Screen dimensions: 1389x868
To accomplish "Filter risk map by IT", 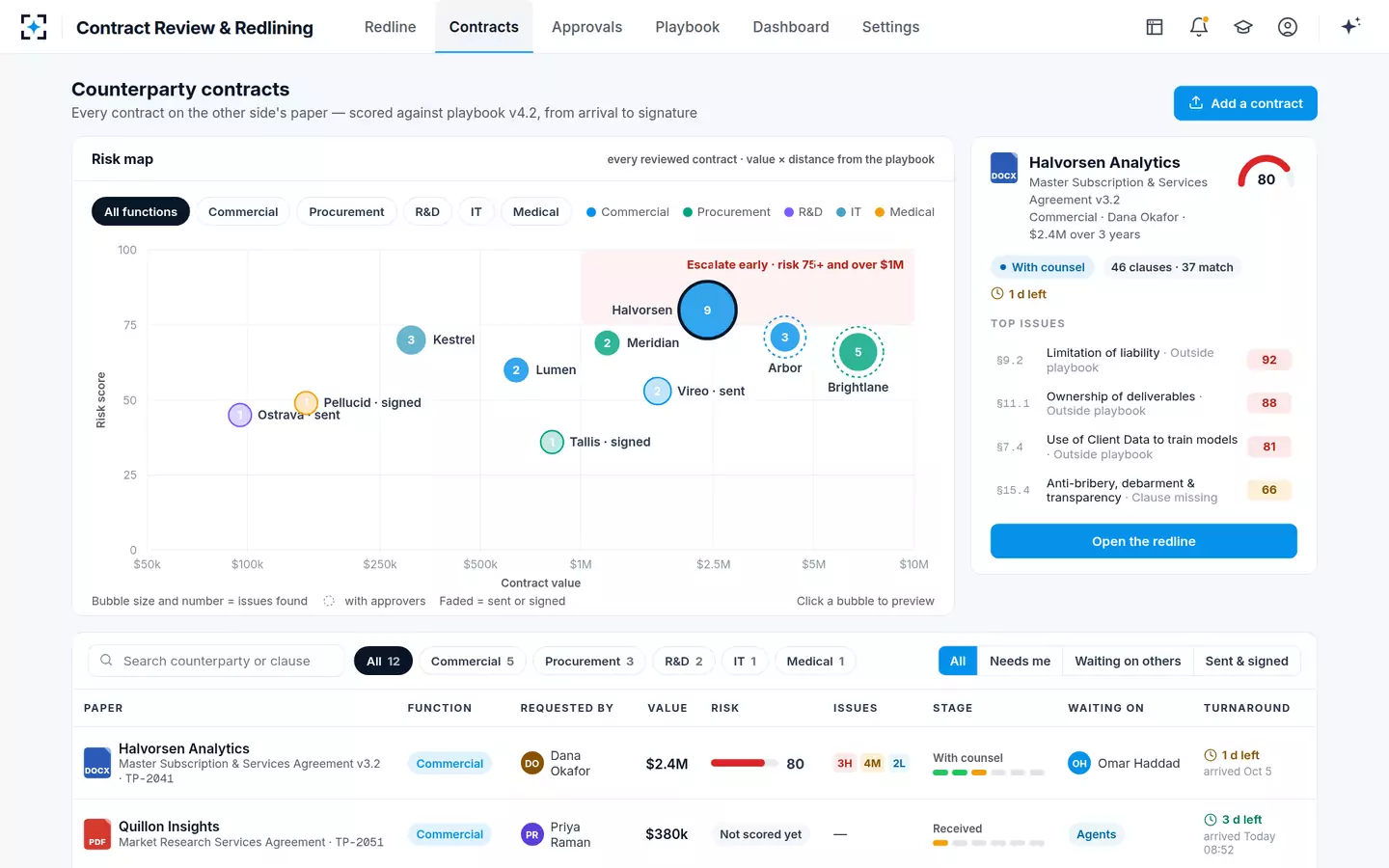I will click(476, 211).
